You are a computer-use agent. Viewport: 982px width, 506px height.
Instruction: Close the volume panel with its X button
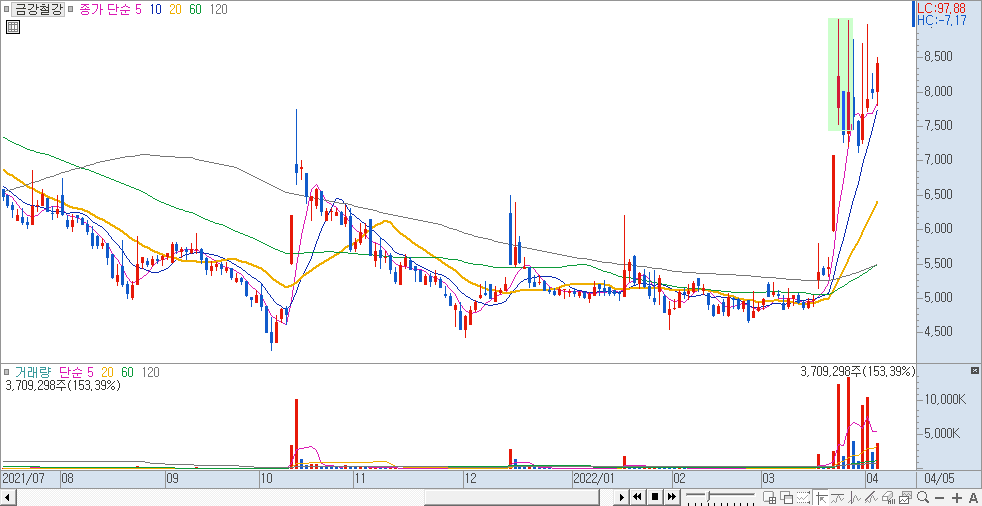(x=974, y=371)
